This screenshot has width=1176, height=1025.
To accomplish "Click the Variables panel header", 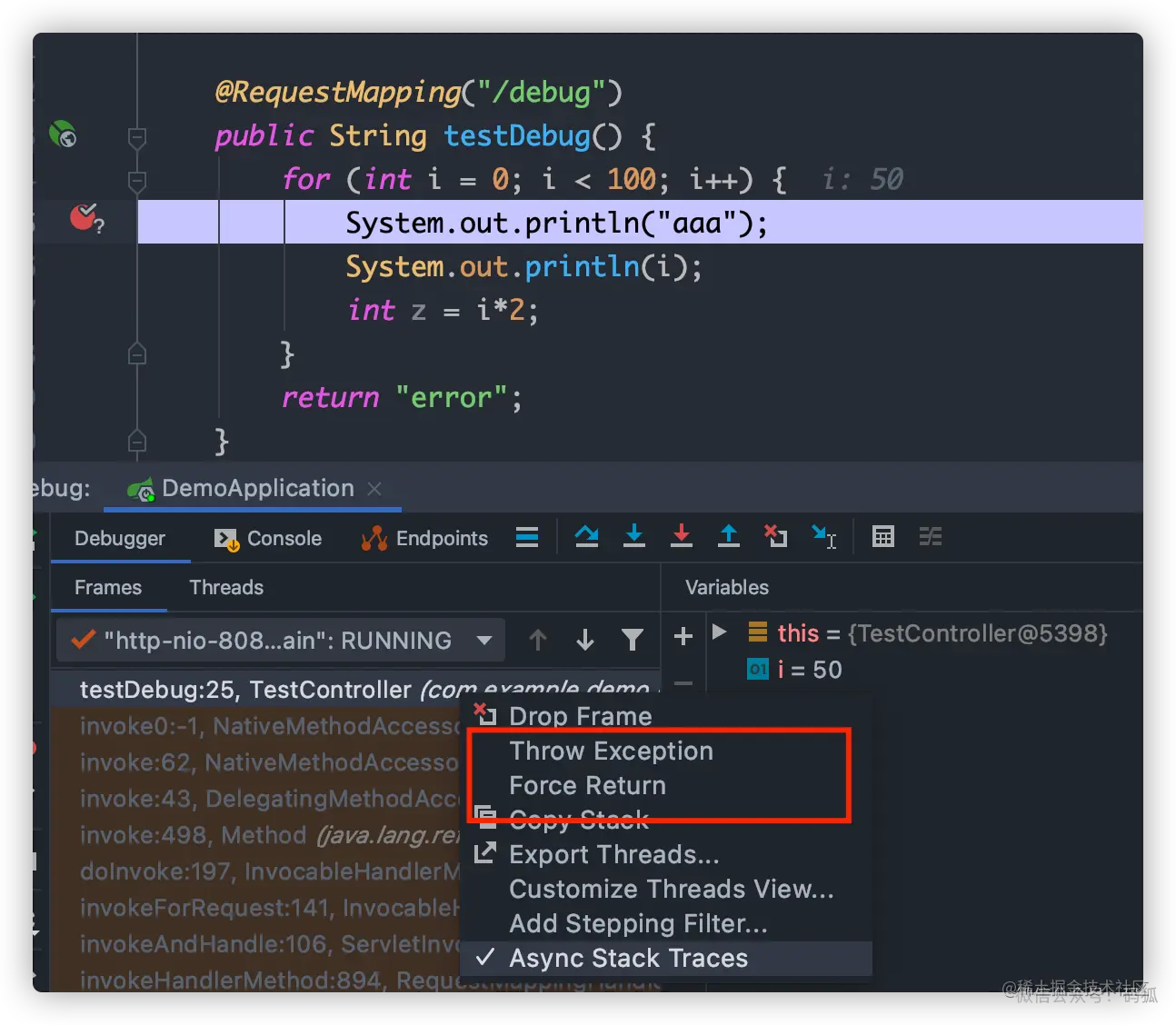I will click(x=727, y=588).
